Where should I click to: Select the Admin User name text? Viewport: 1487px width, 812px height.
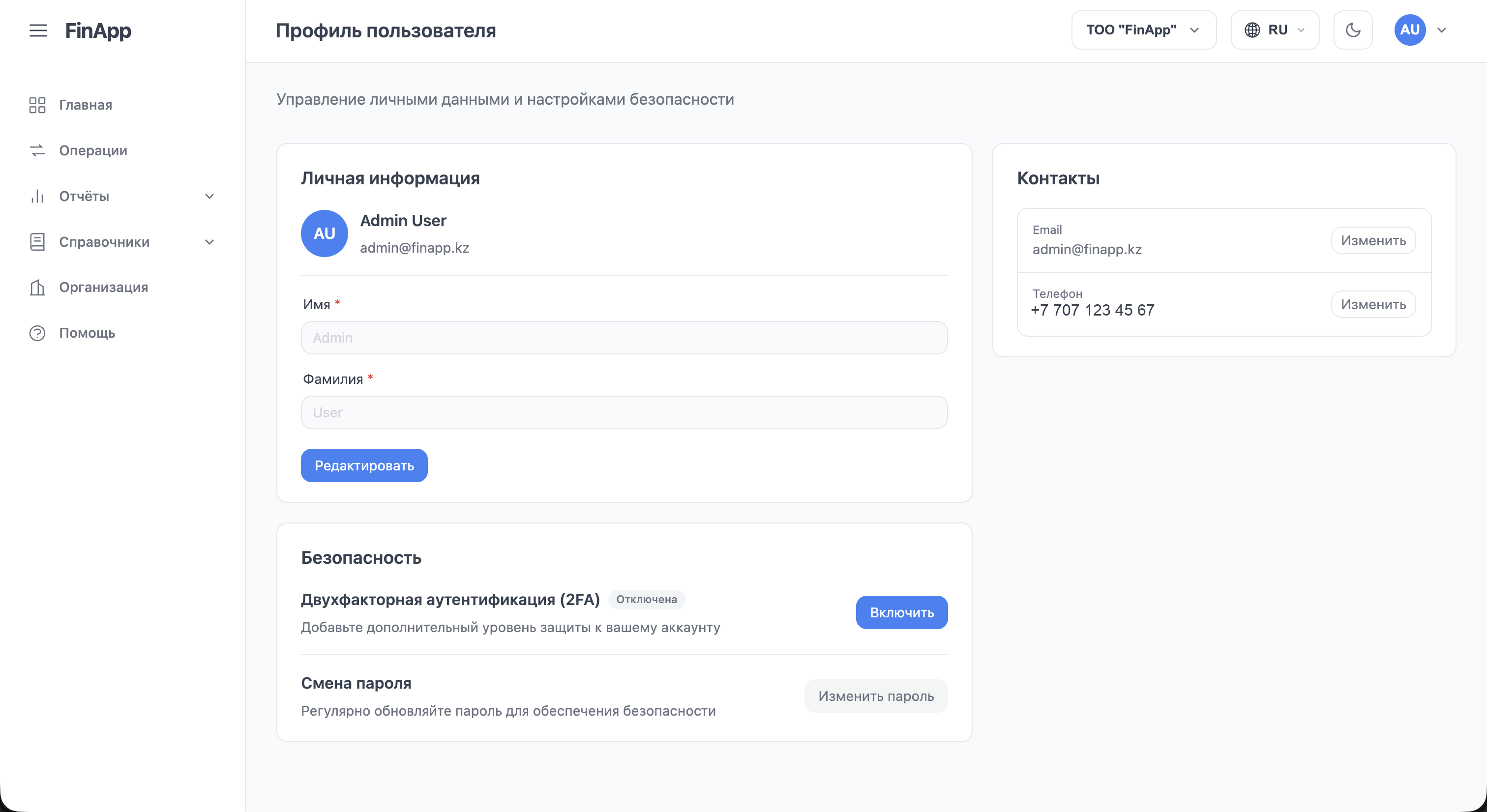click(x=403, y=221)
